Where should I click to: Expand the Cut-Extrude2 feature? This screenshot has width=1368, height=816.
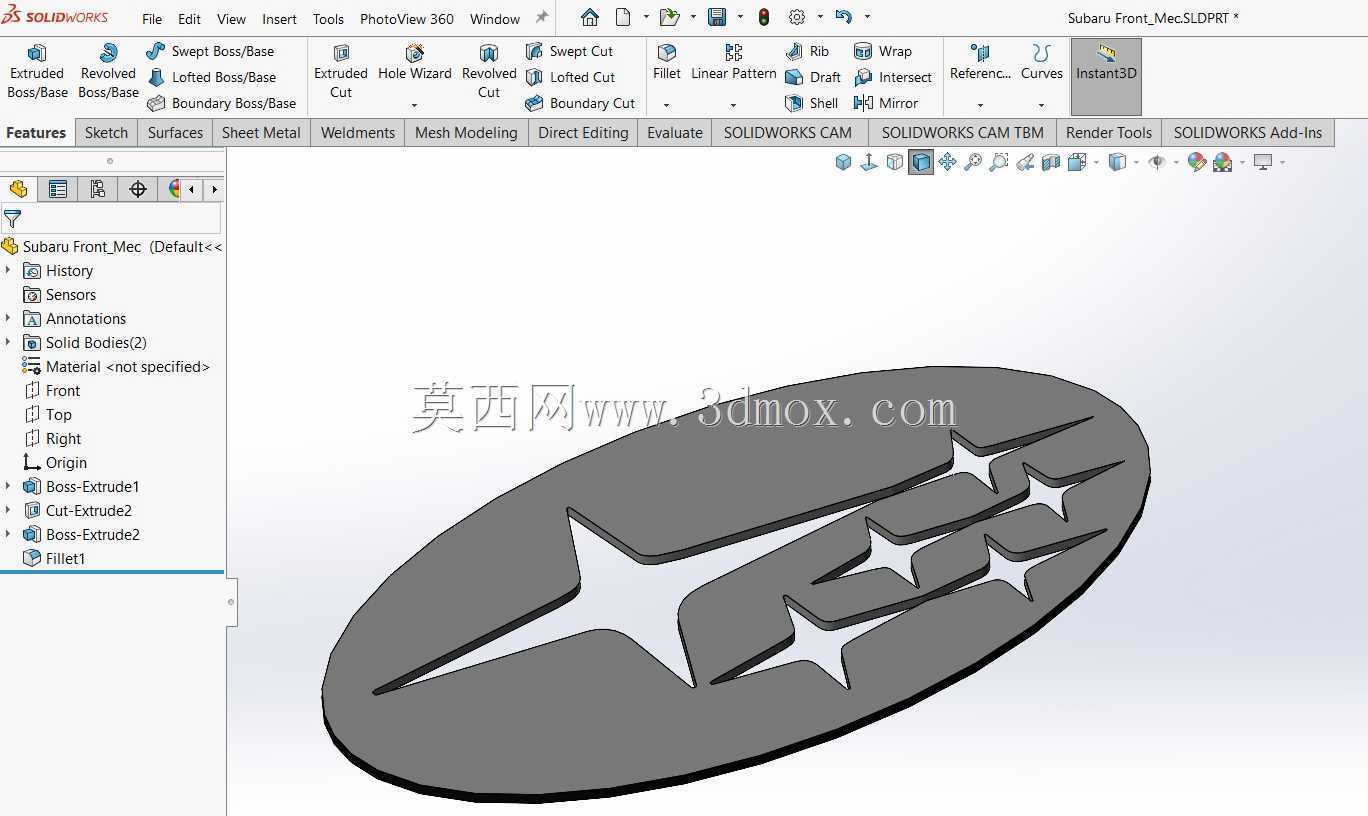pos(8,510)
